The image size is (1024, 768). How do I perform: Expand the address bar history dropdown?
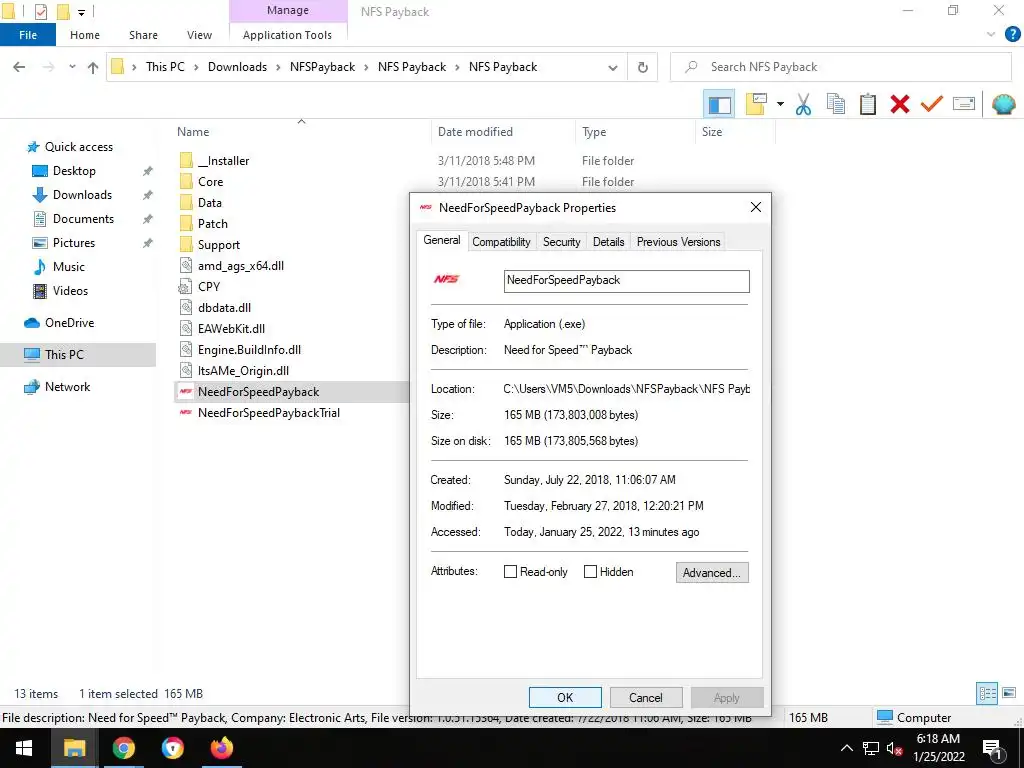click(x=613, y=67)
